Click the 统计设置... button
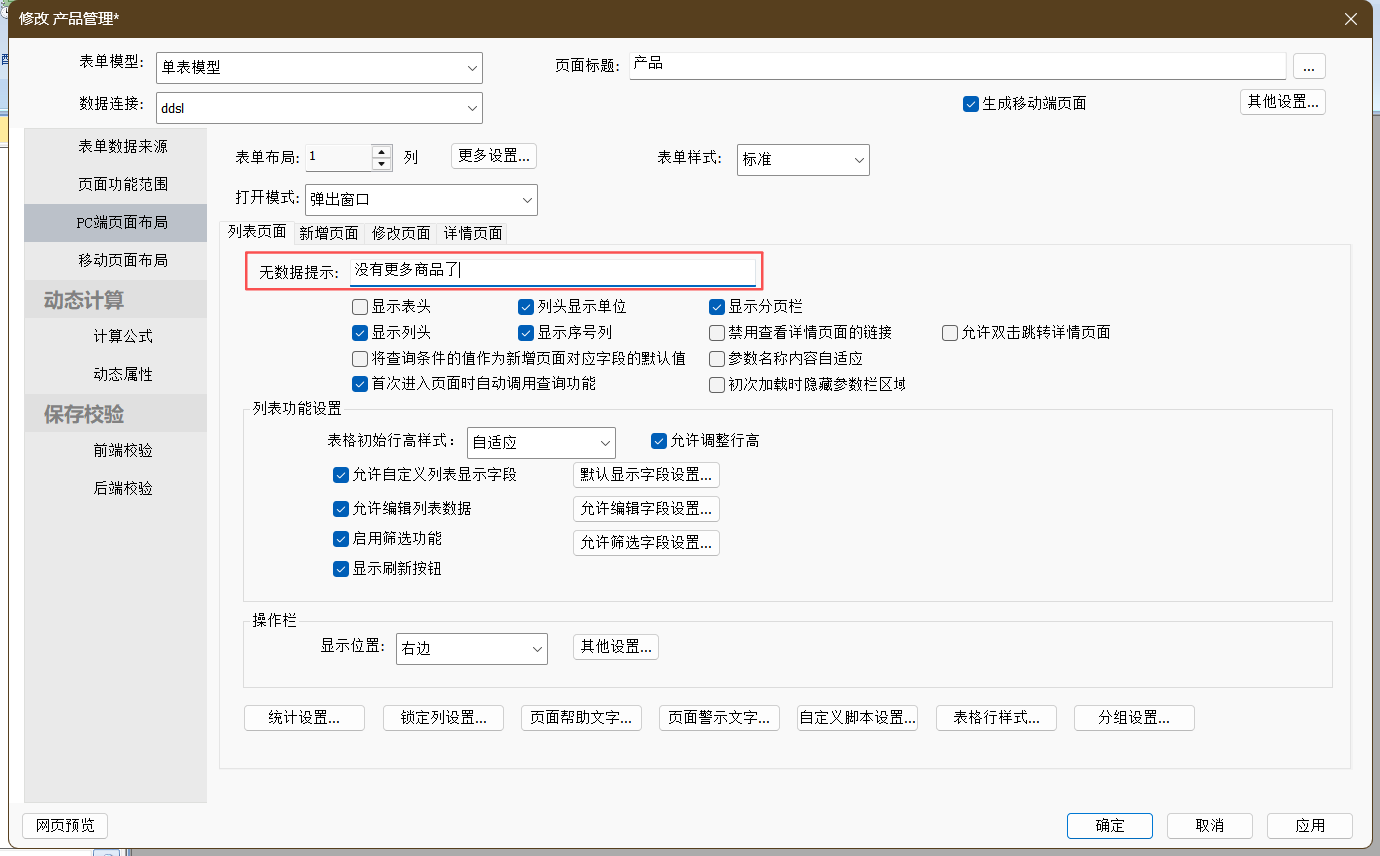The width and height of the screenshot is (1380, 856). point(304,718)
